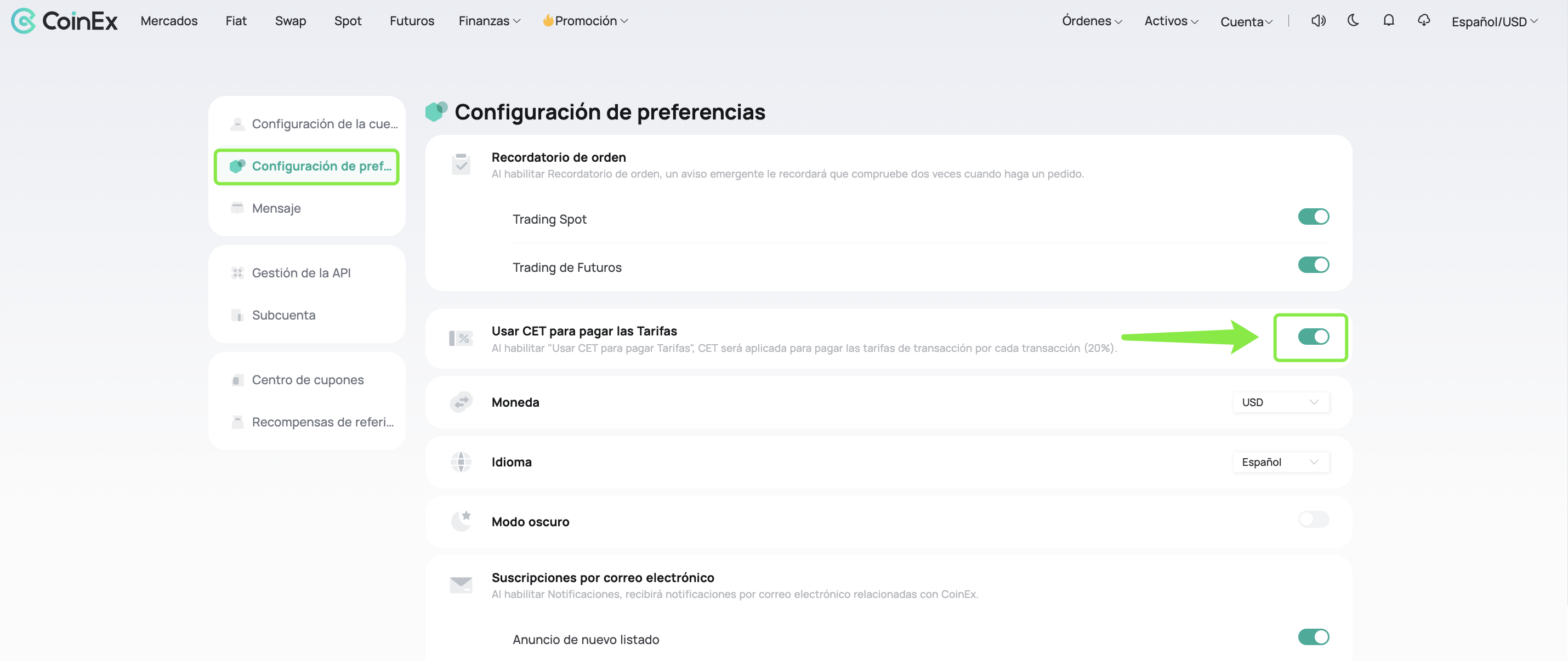Expand the Cuenta menu
This screenshot has width=1568, height=661.
1246,21
